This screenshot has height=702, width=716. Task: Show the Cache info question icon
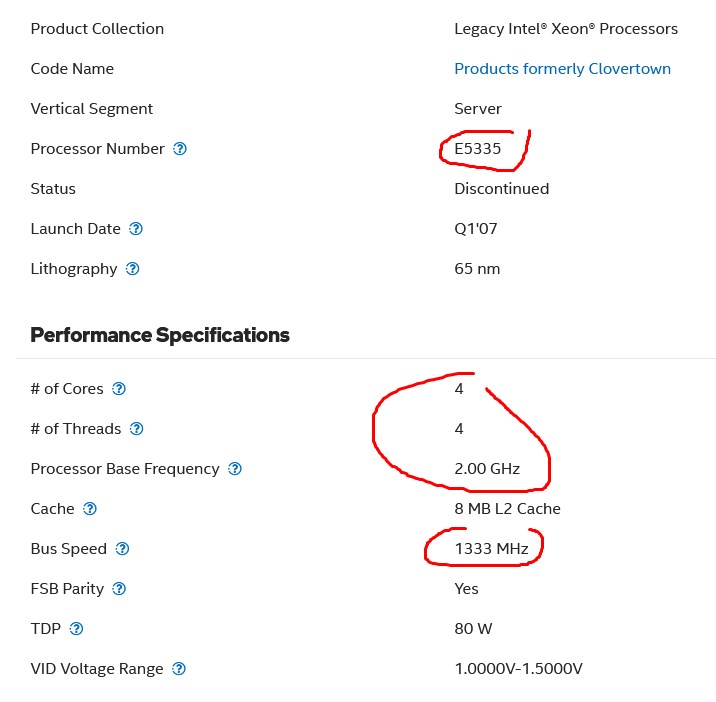pyautogui.click(x=90, y=509)
